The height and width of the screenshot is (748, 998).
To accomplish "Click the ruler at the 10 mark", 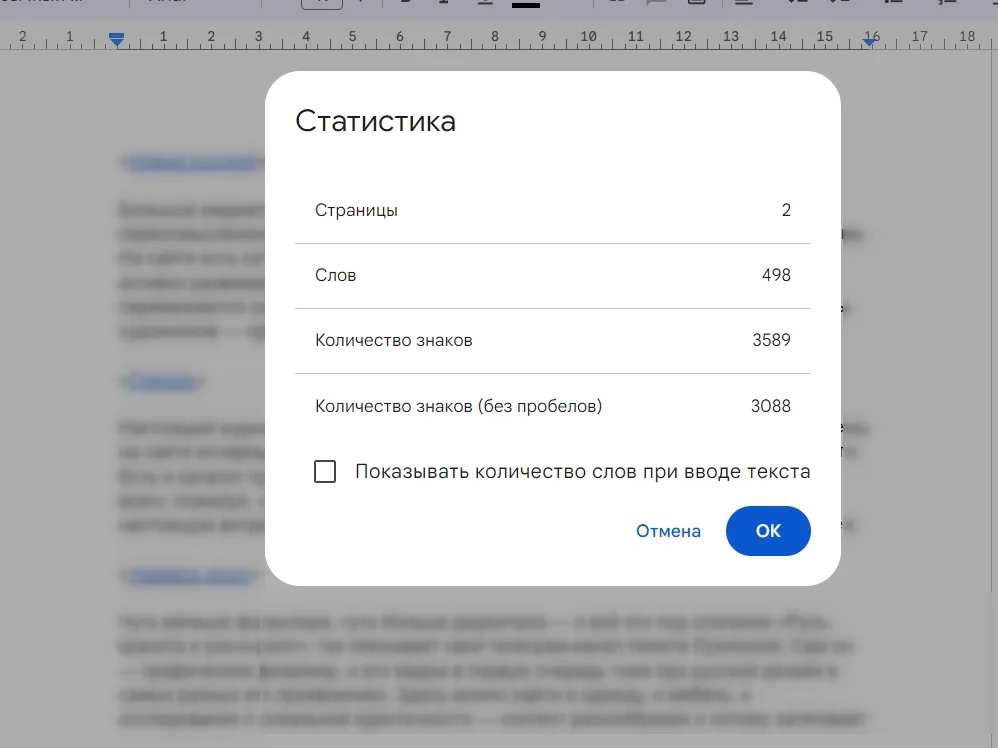I will click(x=589, y=37).
